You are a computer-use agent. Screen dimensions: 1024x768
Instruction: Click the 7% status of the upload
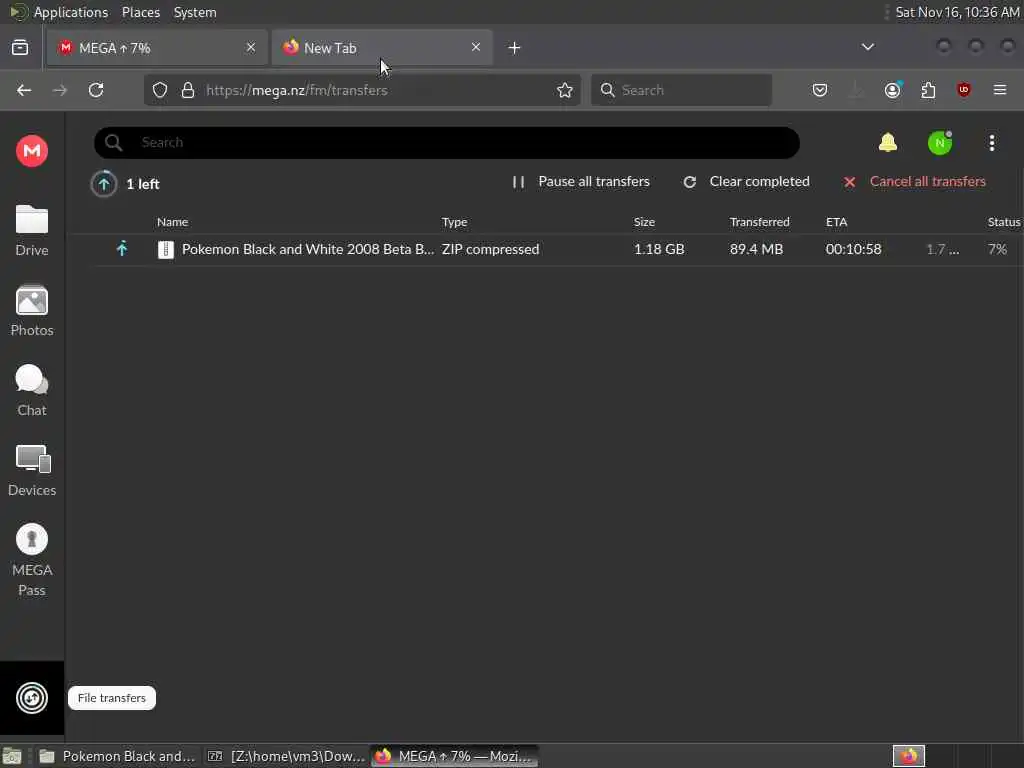(997, 249)
